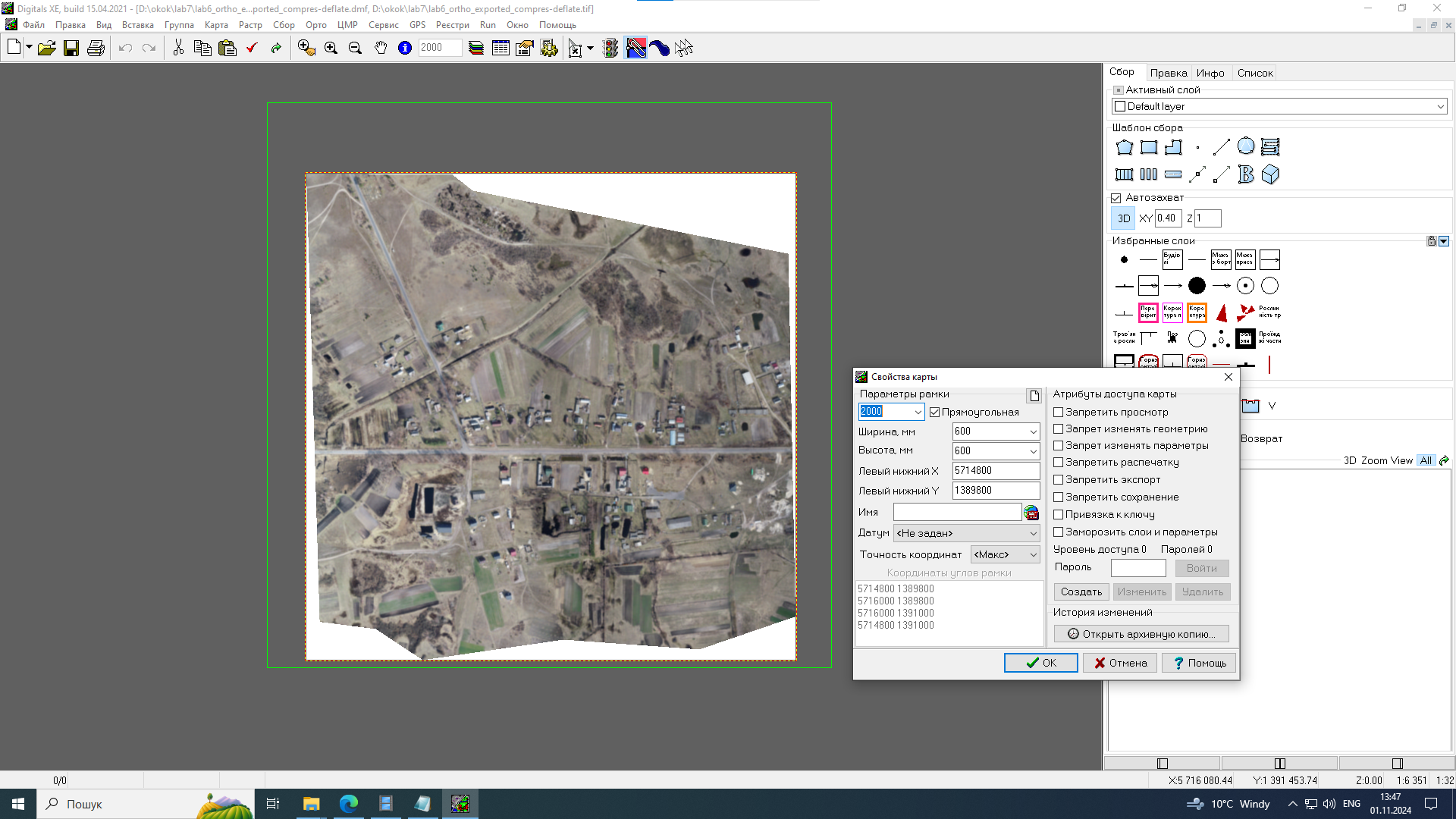Screen dimensions: 1456x819
Task: Open the layers manager stack icon
Action: pos(476,49)
